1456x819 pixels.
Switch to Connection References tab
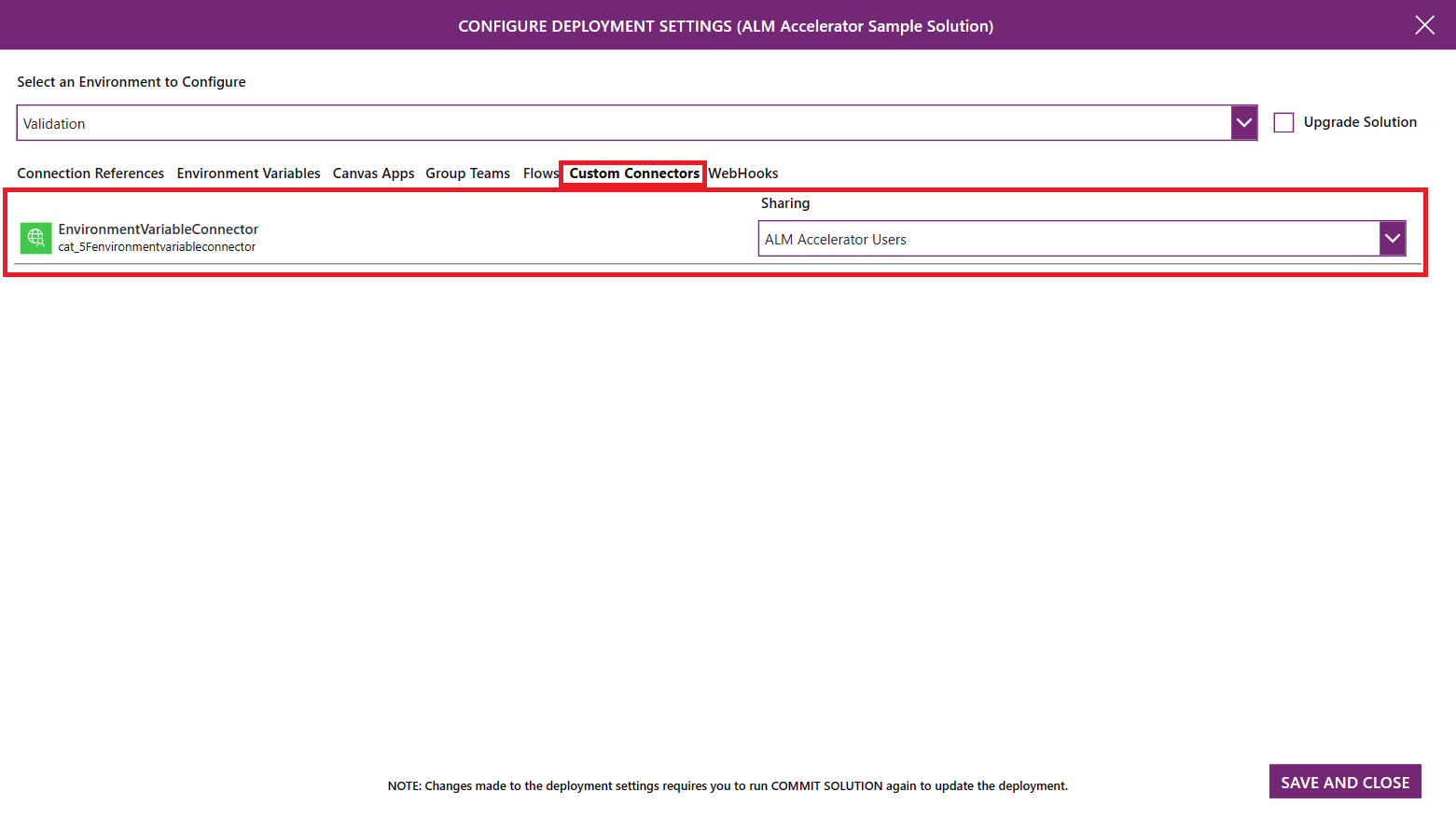[90, 174]
